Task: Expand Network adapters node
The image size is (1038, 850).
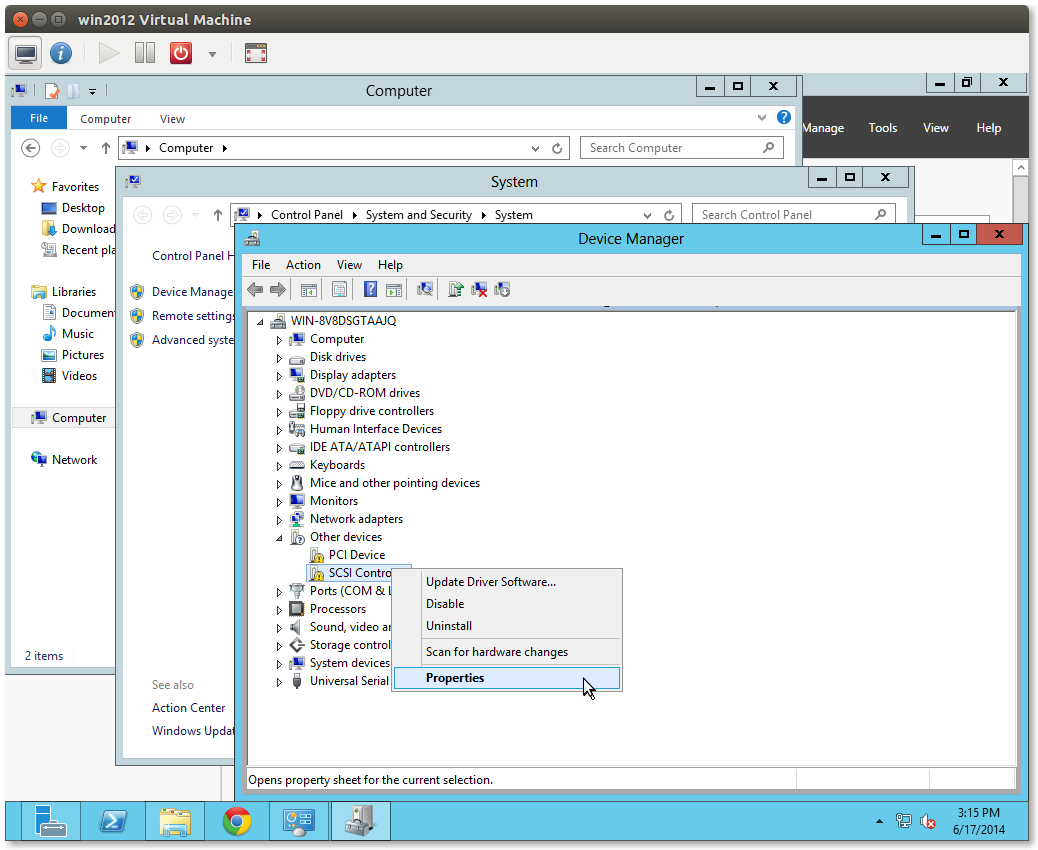Action: (x=279, y=520)
